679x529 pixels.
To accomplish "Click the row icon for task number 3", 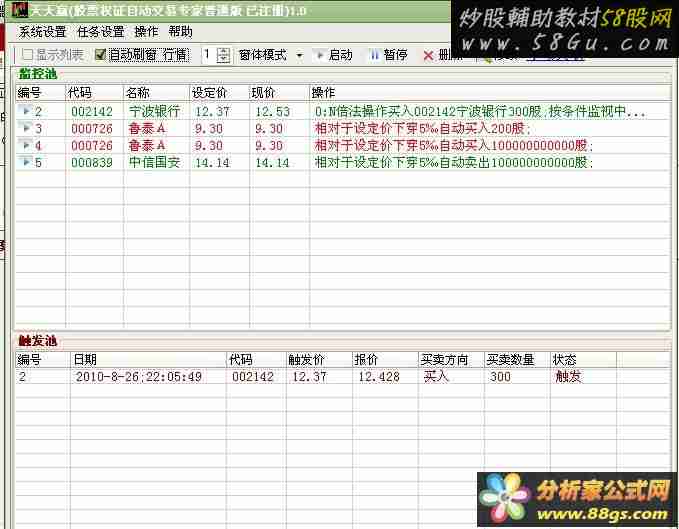I will point(26,128).
